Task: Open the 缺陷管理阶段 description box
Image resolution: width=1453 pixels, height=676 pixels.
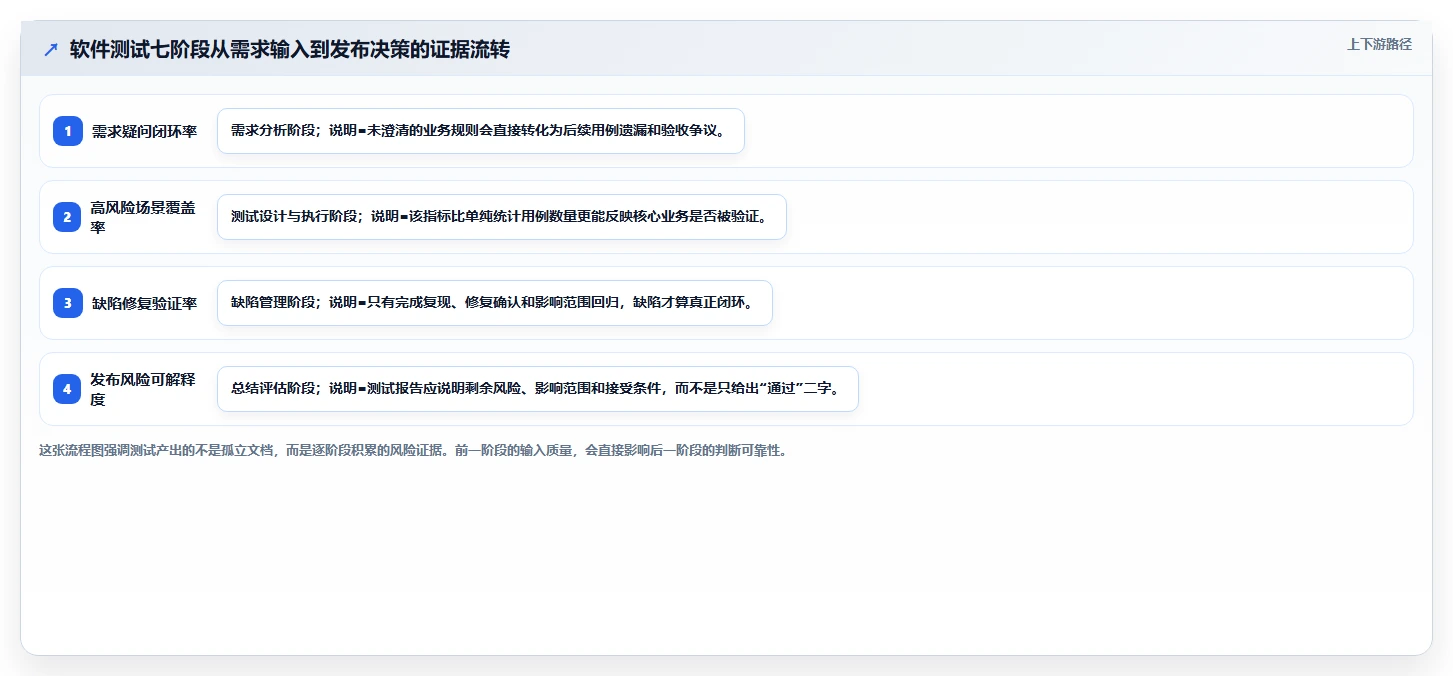Action: point(495,303)
